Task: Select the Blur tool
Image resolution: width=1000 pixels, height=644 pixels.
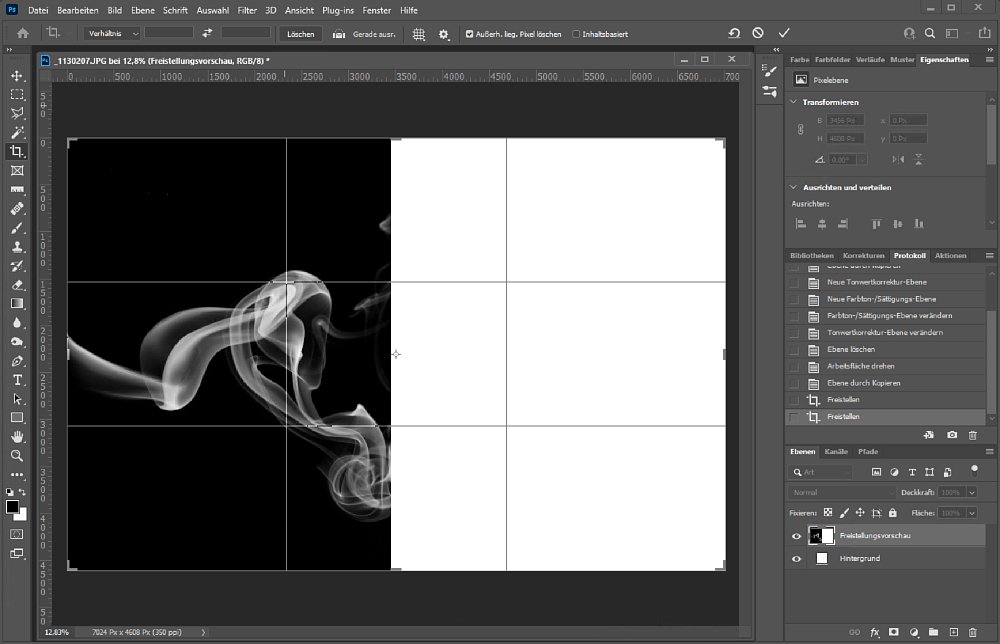Action: (17, 323)
